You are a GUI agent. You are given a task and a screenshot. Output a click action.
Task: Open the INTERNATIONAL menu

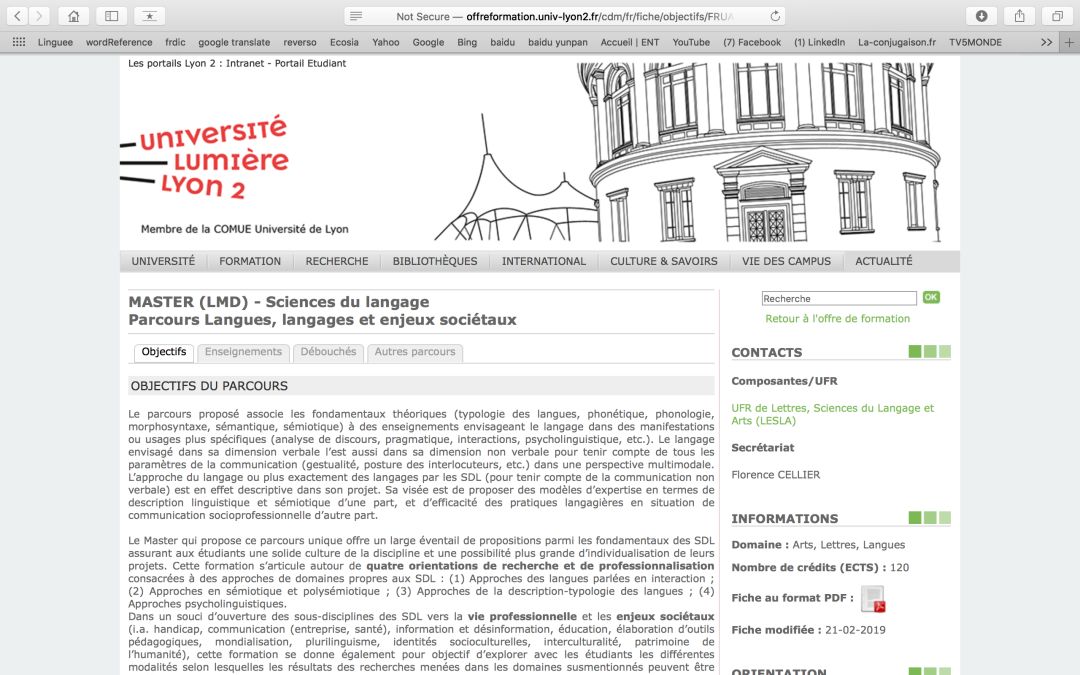click(543, 261)
